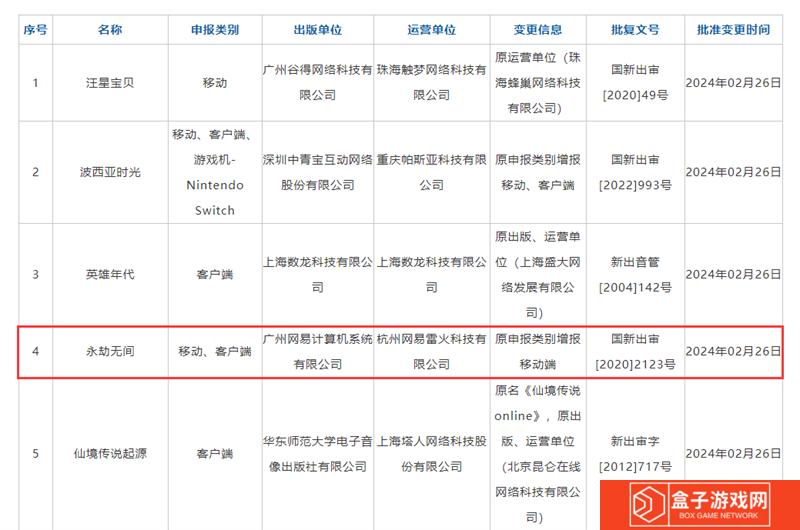This screenshot has height=530, width=800.
Task: Click the 申报类别 column header
Action: coord(215,30)
